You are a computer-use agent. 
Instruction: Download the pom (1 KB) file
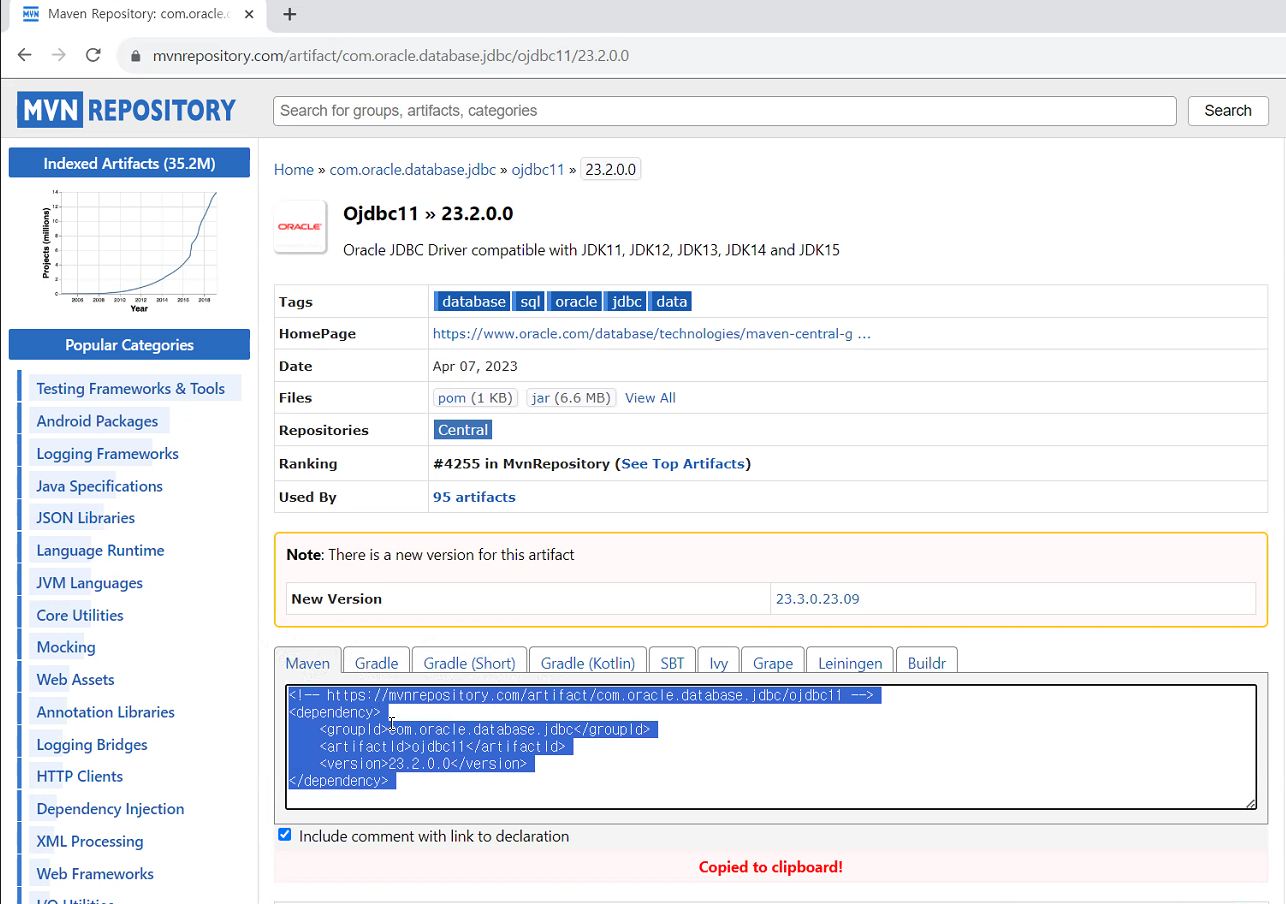pyautogui.click(x=475, y=398)
